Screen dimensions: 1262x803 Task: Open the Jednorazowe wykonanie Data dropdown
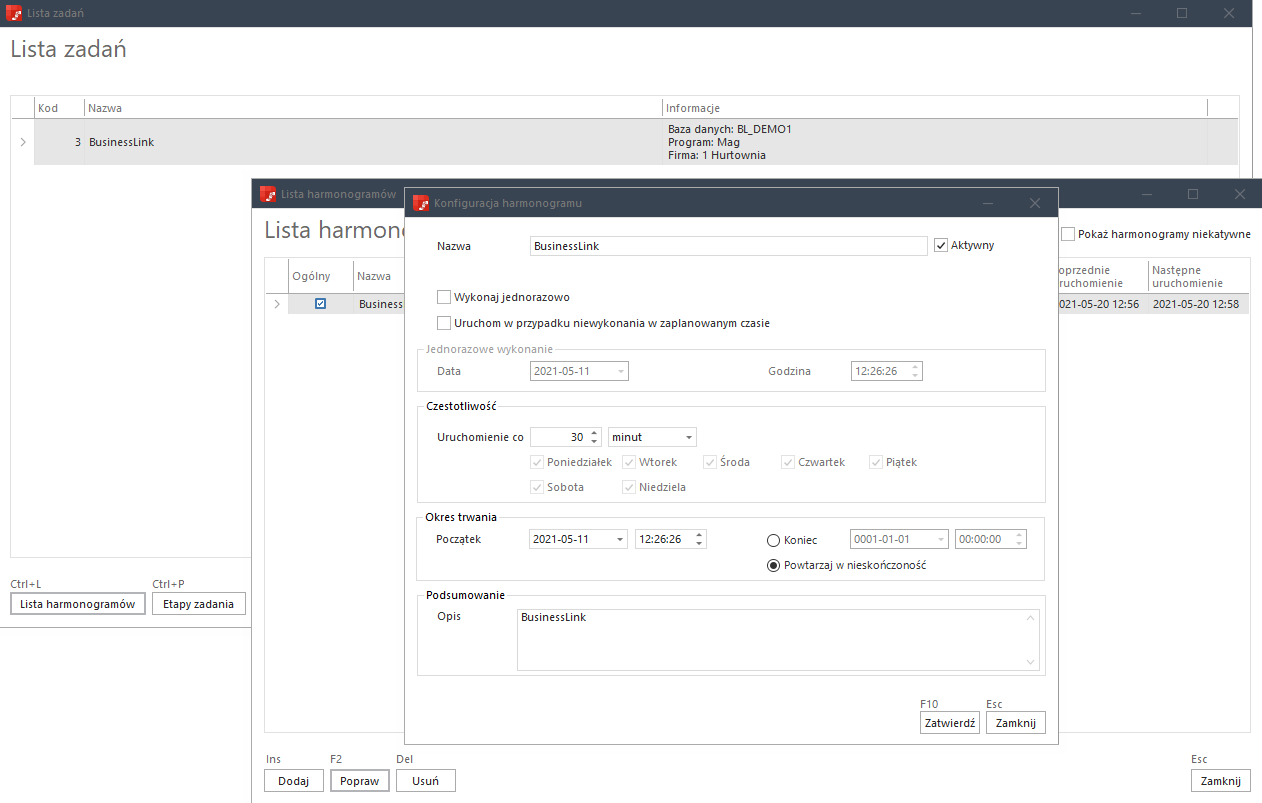coord(621,371)
